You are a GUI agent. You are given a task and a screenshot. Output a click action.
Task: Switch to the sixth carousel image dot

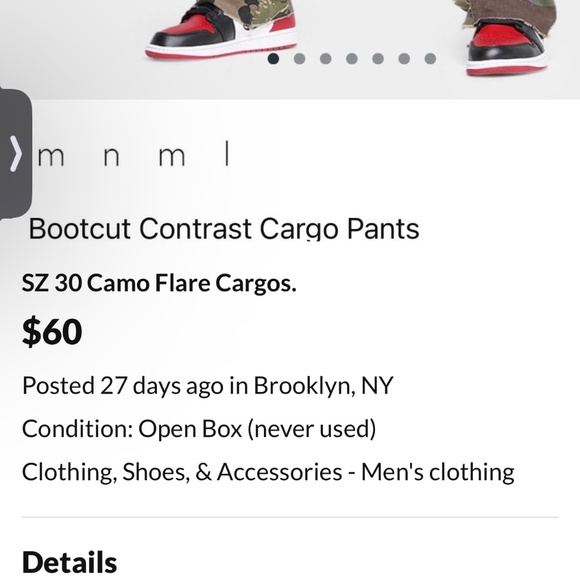coord(404,58)
